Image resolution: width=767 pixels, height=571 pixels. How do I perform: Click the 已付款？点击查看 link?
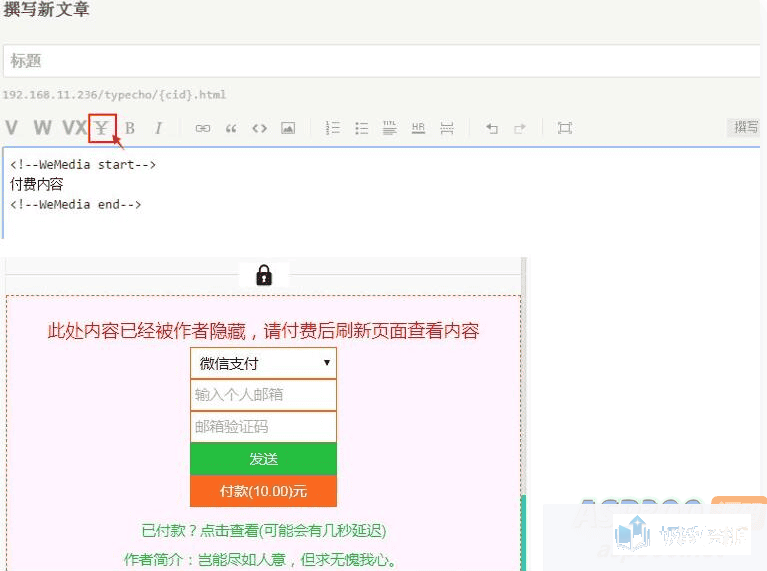pos(264,530)
